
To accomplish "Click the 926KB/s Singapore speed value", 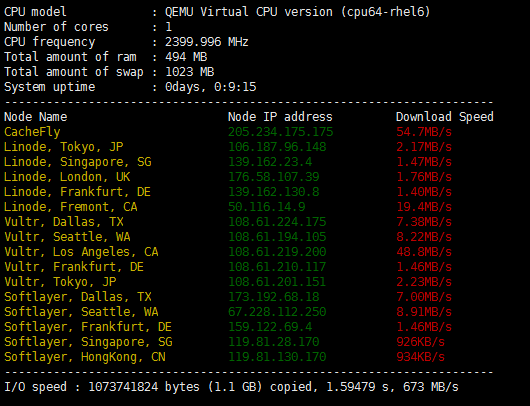I will [420, 342].
